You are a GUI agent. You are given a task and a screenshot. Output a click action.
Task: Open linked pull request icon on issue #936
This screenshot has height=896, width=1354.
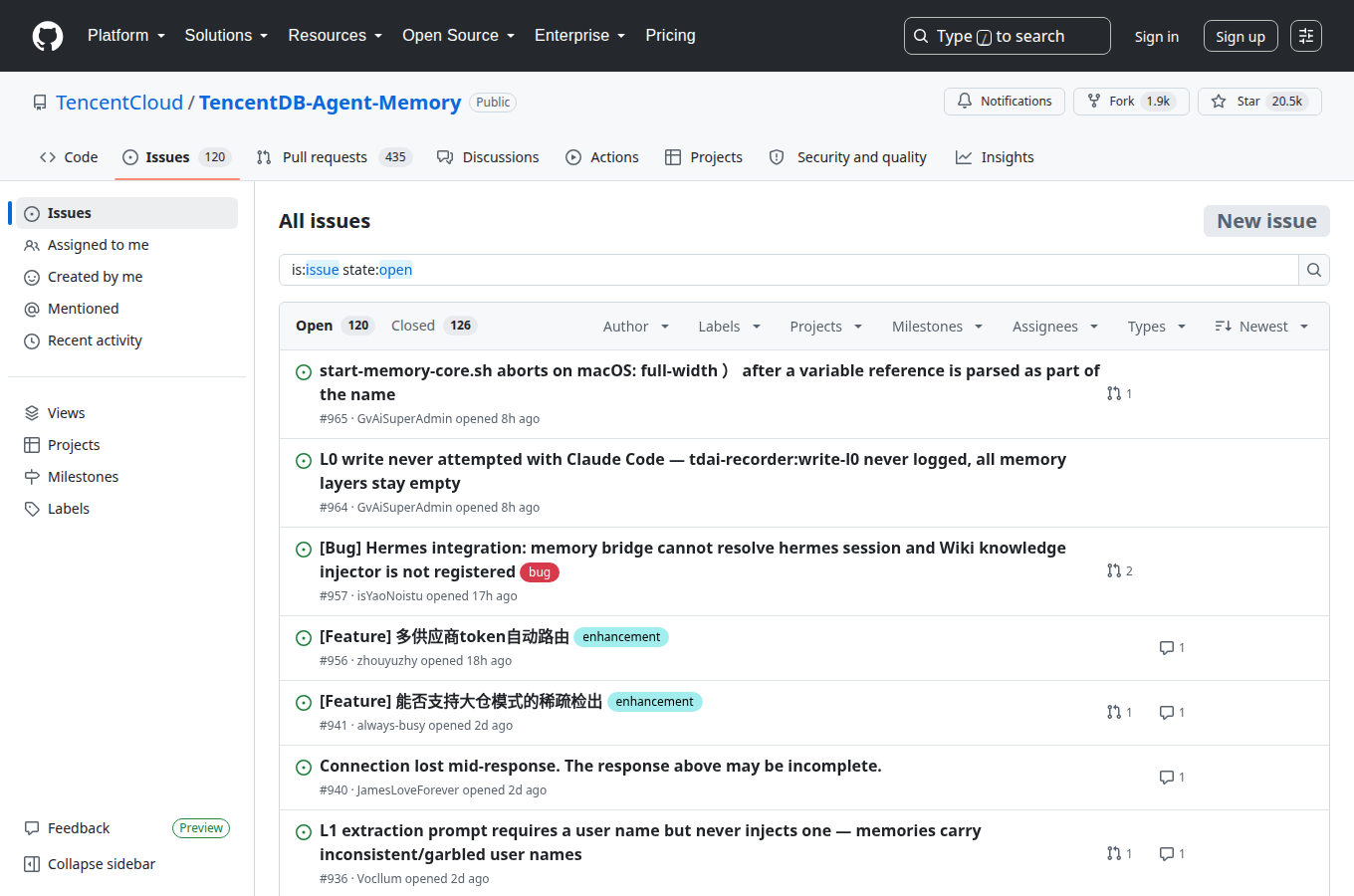click(x=1119, y=853)
